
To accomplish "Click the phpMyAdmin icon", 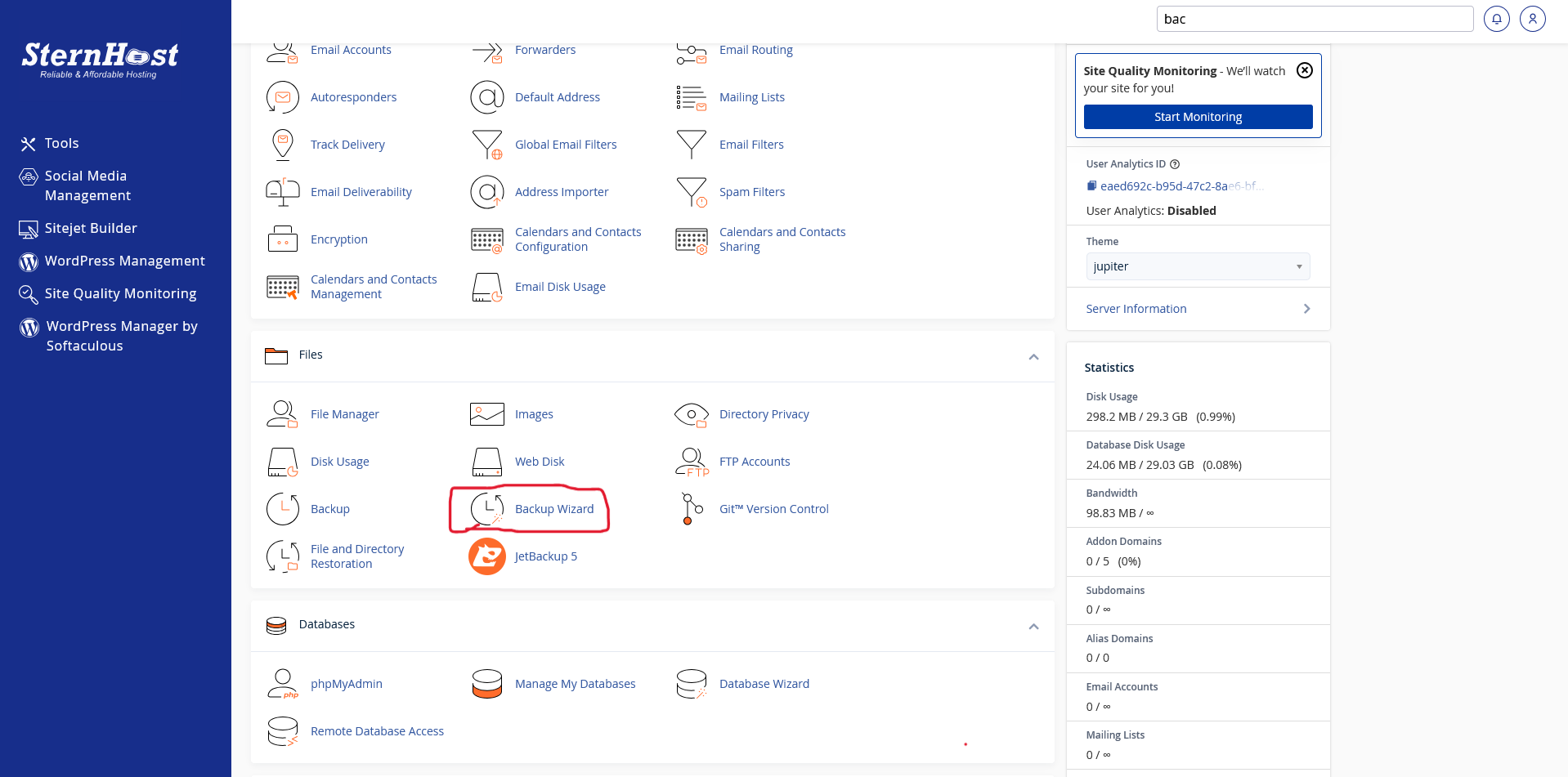I will pyautogui.click(x=283, y=684).
